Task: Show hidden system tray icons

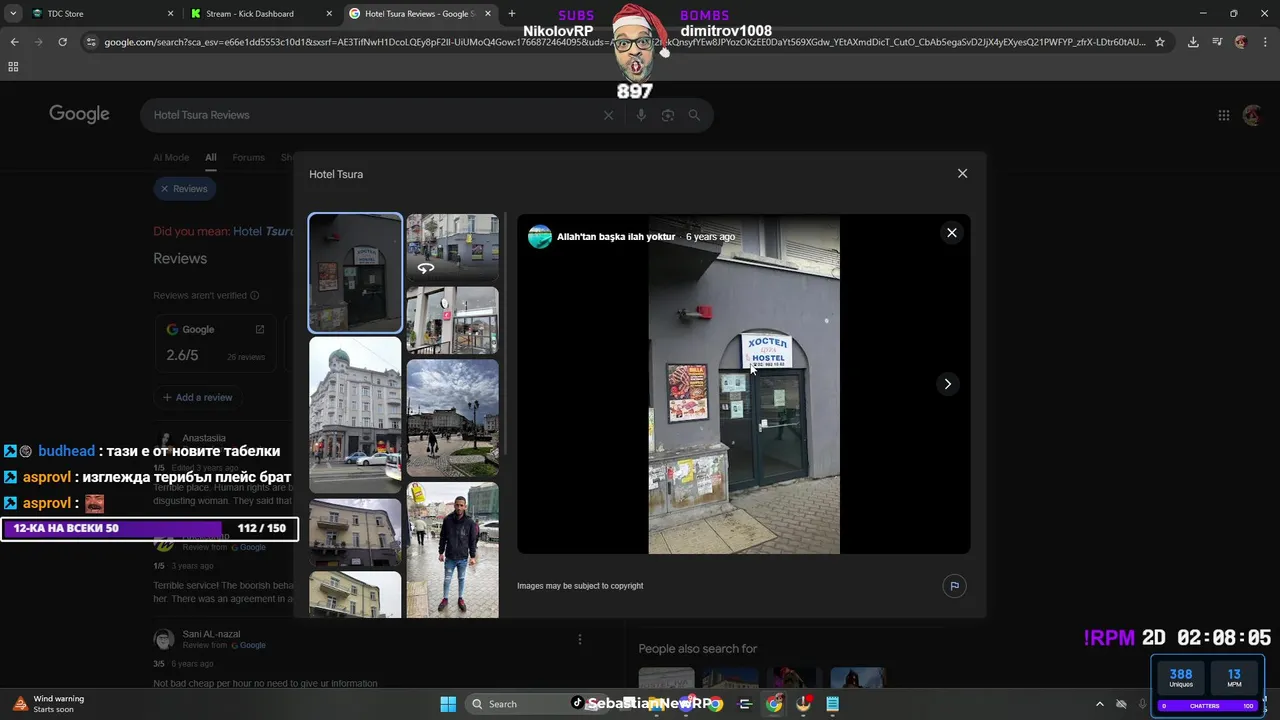Action: pos(1100,704)
